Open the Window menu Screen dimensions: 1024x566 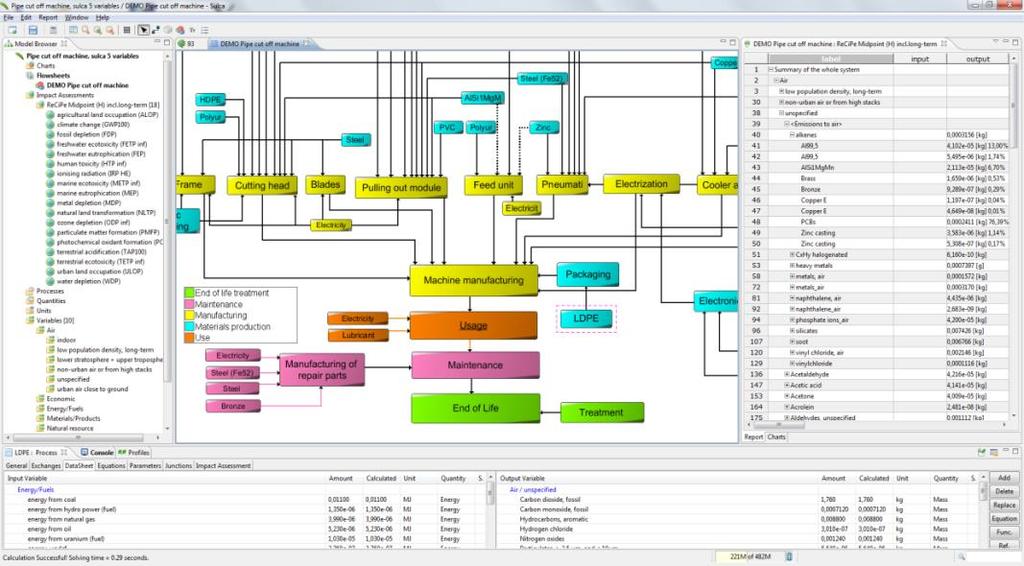(76, 18)
